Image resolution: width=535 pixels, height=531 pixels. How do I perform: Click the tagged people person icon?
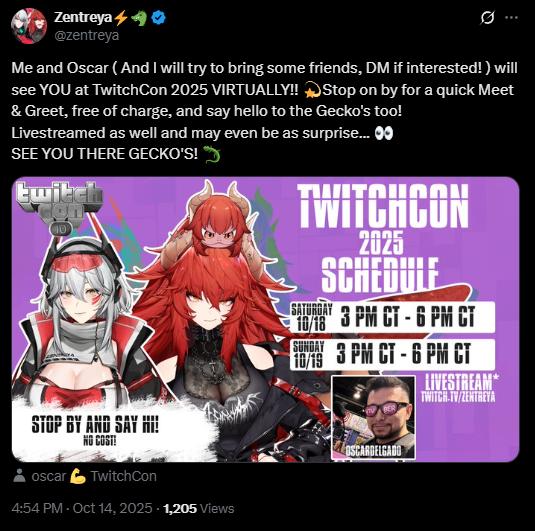(19, 475)
